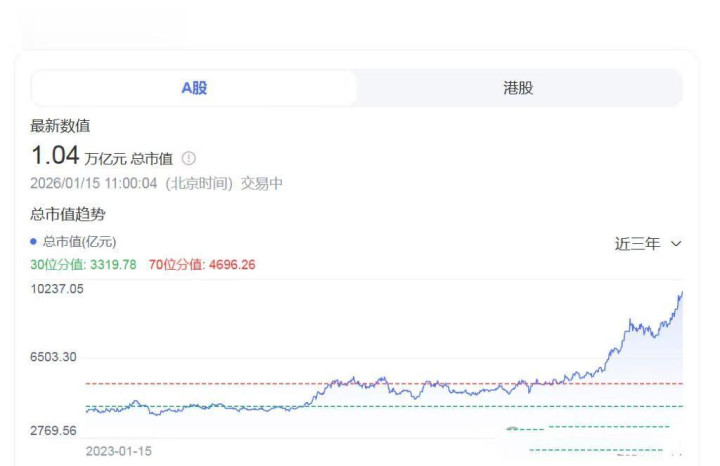Toggle the 总市值(亿元) legend series label
This screenshot has width=720, height=466.
[x=79, y=241]
